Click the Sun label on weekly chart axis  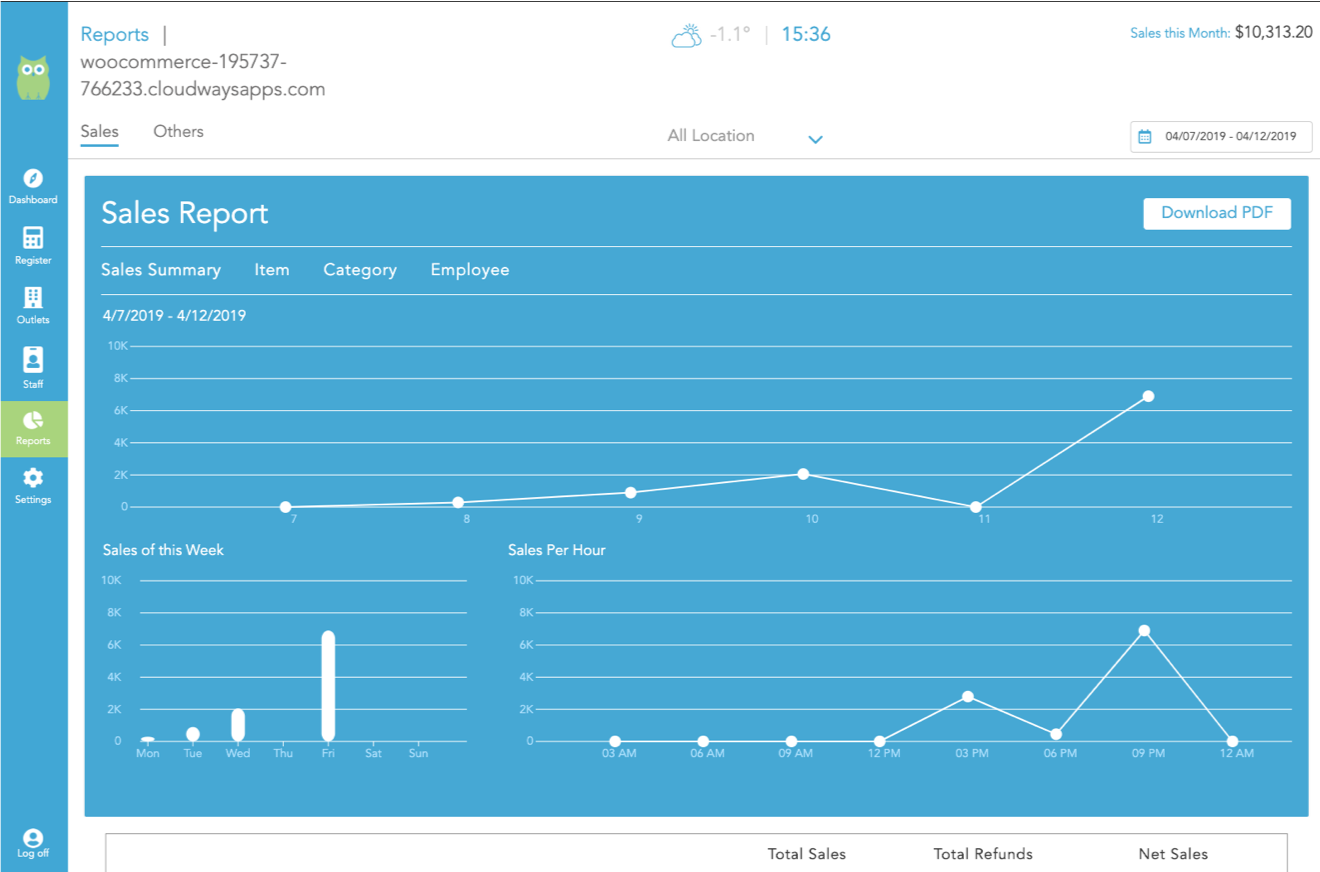point(418,753)
